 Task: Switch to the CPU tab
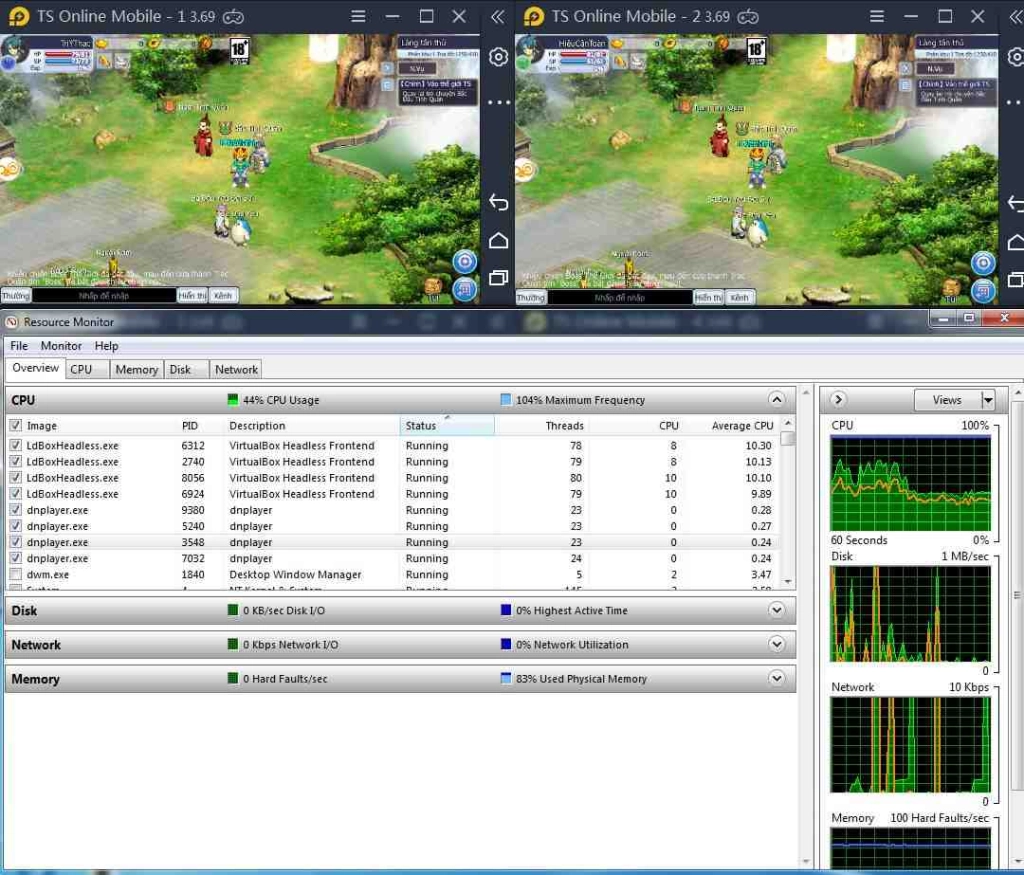click(x=88, y=370)
